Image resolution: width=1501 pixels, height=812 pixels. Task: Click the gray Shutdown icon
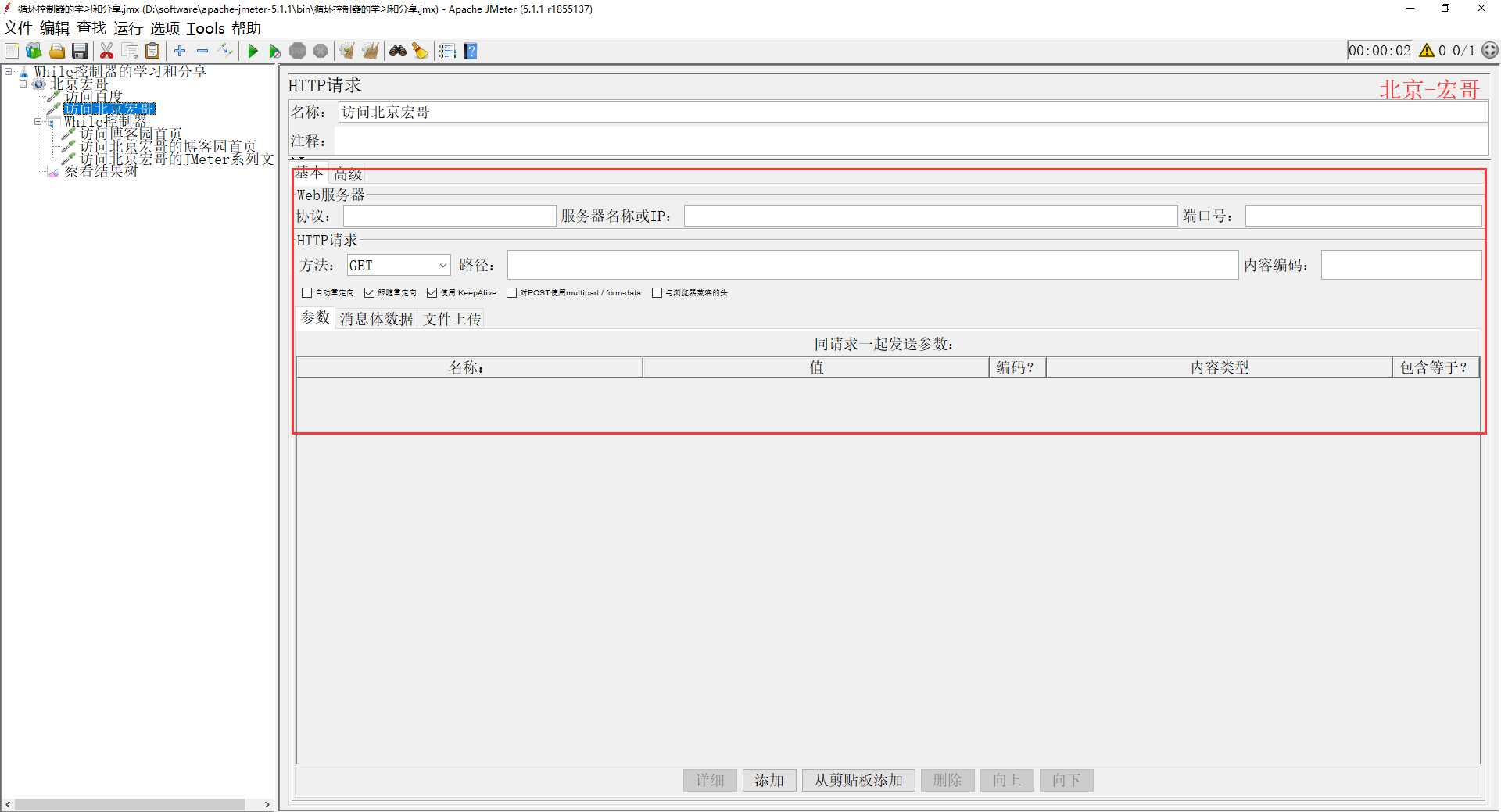point(321,51)
